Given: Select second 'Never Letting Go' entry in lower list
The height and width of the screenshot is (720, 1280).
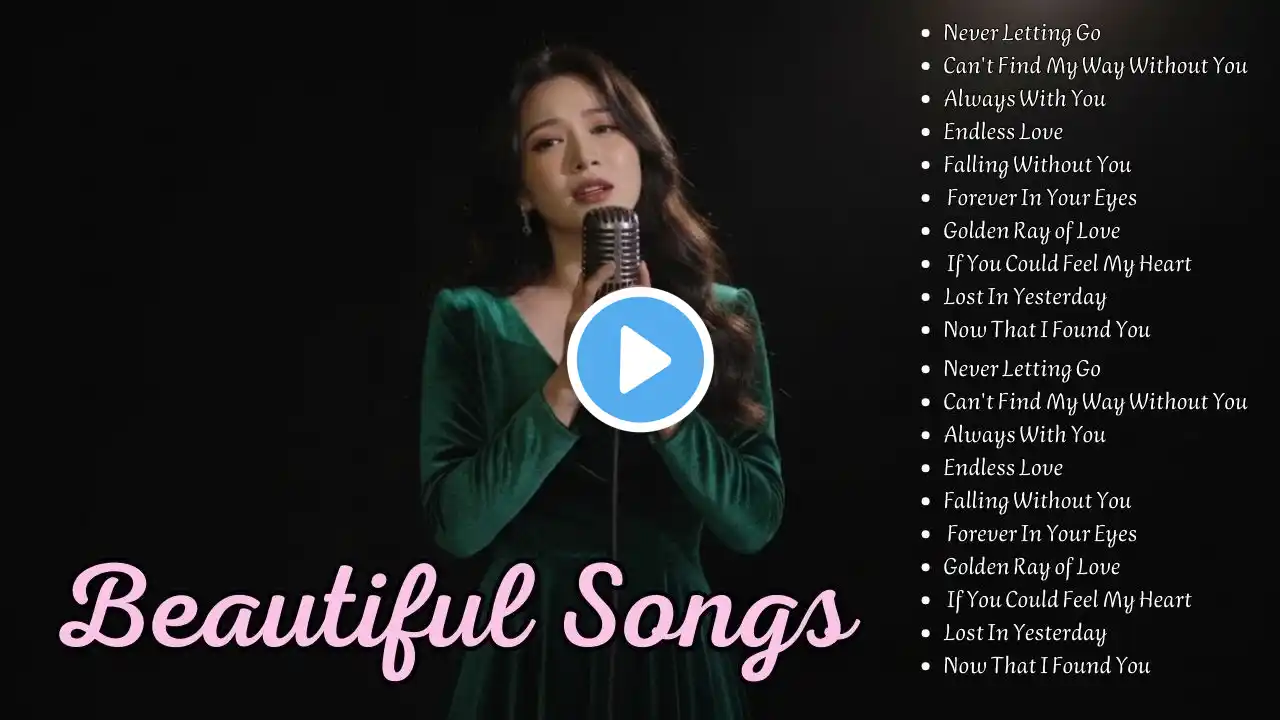Looking at the screenshot, I should pyautogui.click(x=1022, y=369).
